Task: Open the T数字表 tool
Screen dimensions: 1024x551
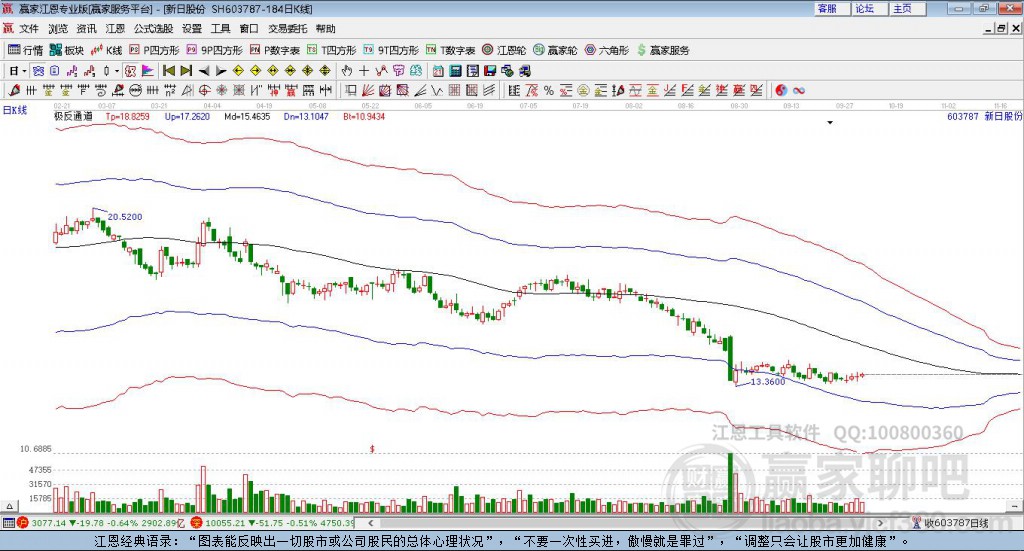Action: 451,50
